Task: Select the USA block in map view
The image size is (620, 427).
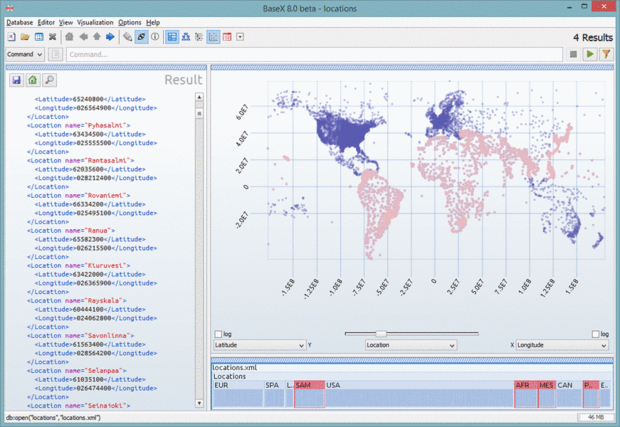Action: click(x=419, y=394)
